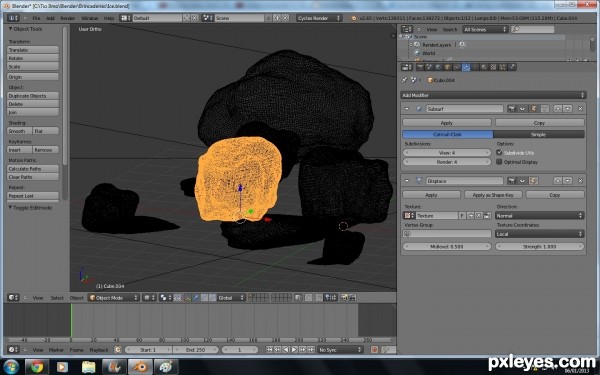Open Windows Explorer folder in taskbar
This screenshot has height=375, width=600.
coord(88,367)
